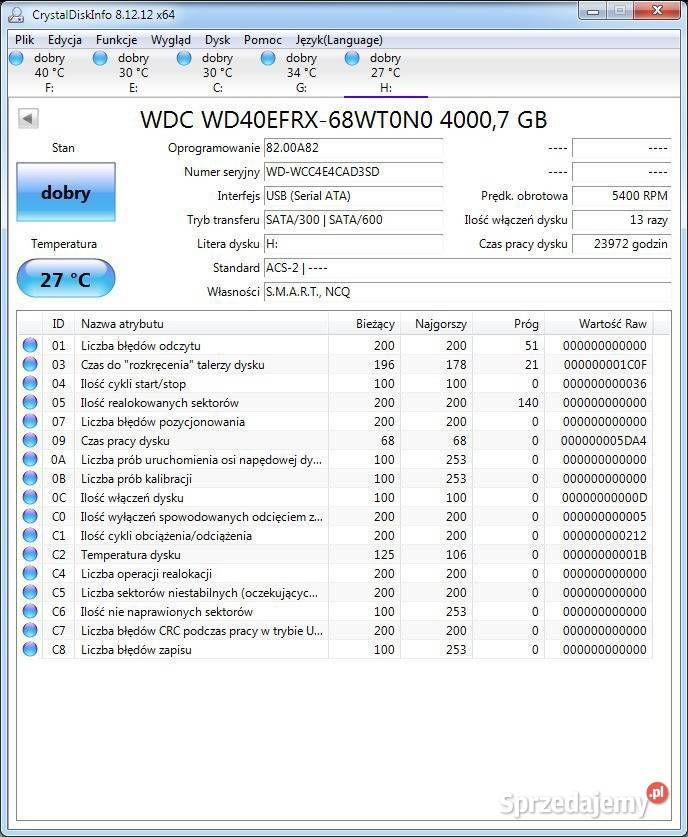Open the Język(Language) menu
The height and width of the screenshot is (837, 688).
point(339,40)
